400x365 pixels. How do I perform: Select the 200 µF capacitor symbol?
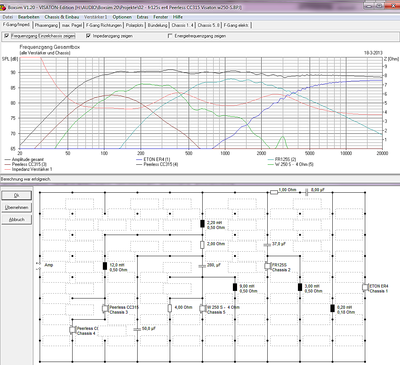(x=202, y=266)
